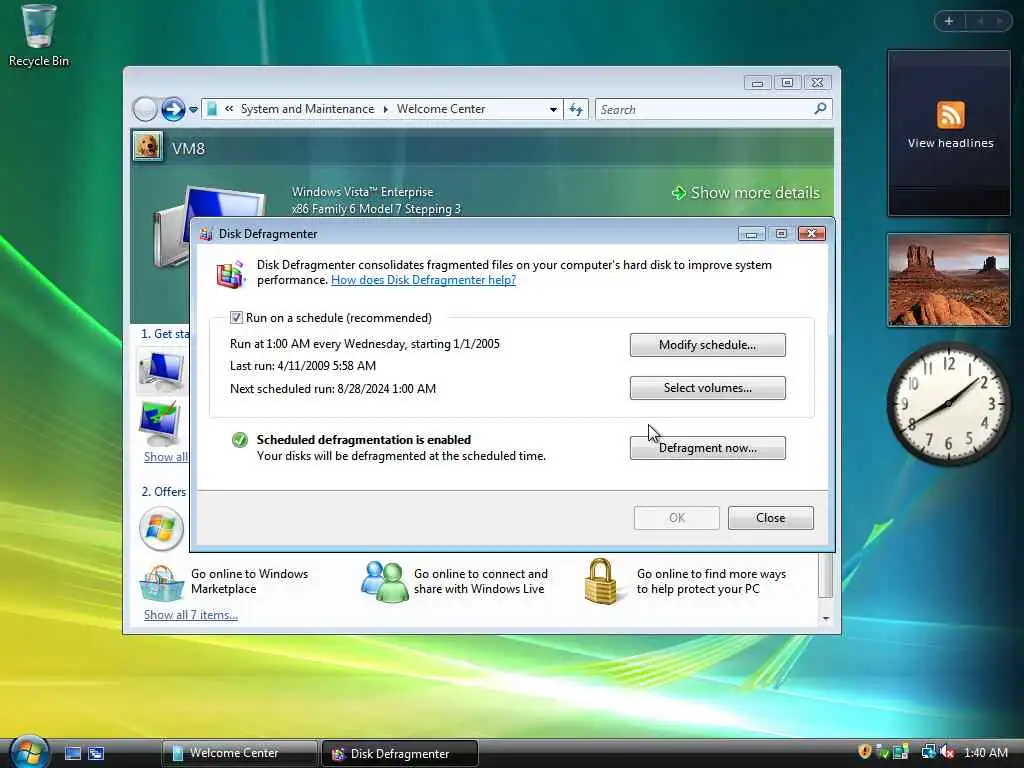
Task: Click the padlock protect your PC icon
Action: point(601,581)
